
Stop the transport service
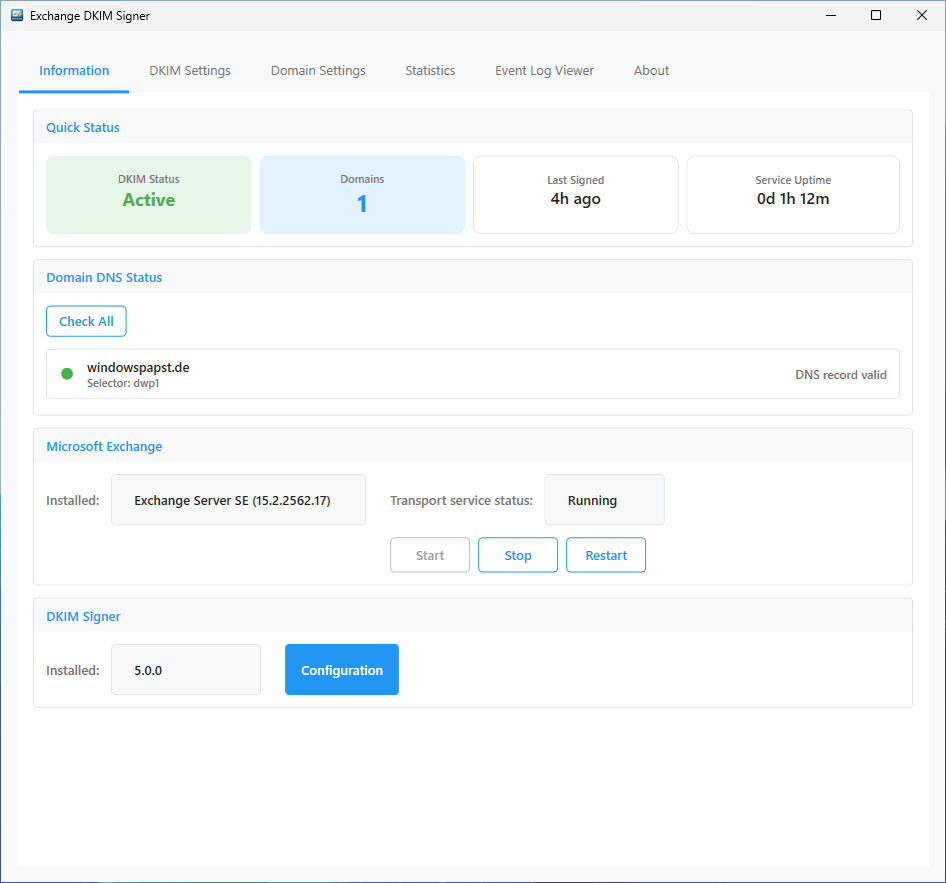click(x=518, y=556)
